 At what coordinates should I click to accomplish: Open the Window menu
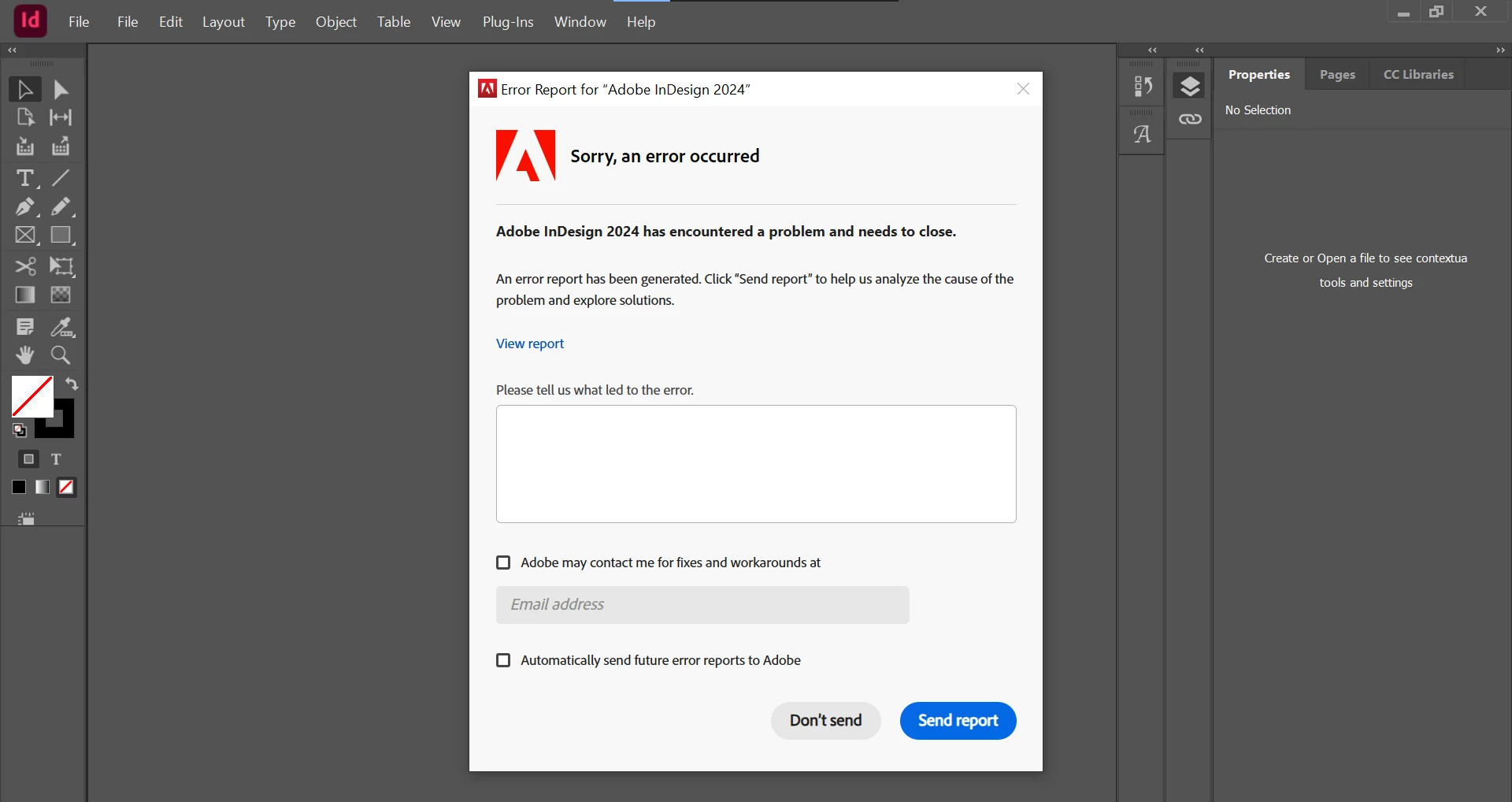coord(580,22)
